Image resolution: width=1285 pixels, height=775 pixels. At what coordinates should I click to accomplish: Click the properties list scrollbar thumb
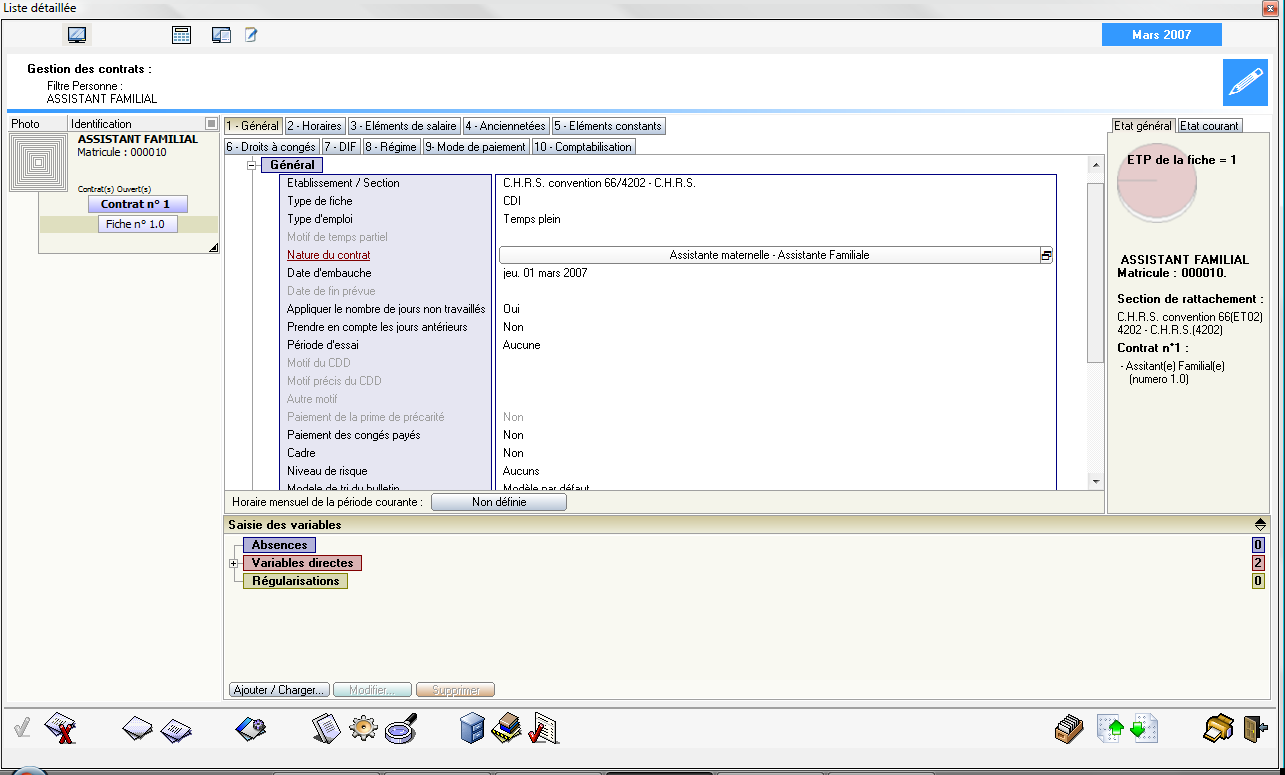pyautogui.click(x=1095, y=272)
